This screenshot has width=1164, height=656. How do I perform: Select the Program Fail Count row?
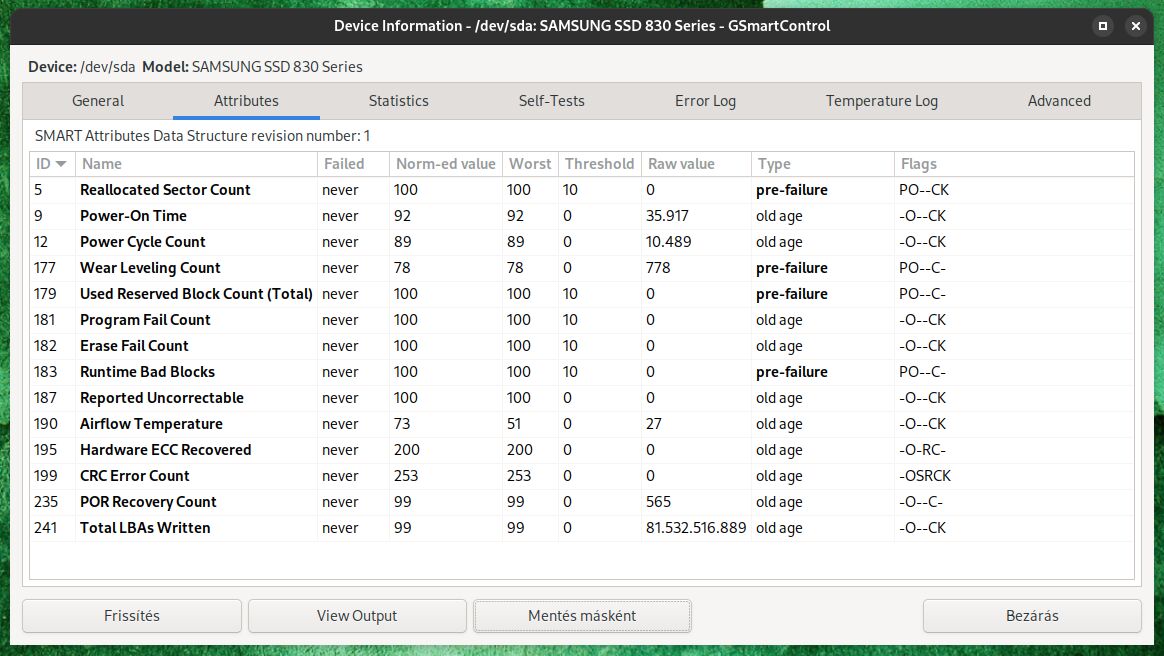[582, 320]
